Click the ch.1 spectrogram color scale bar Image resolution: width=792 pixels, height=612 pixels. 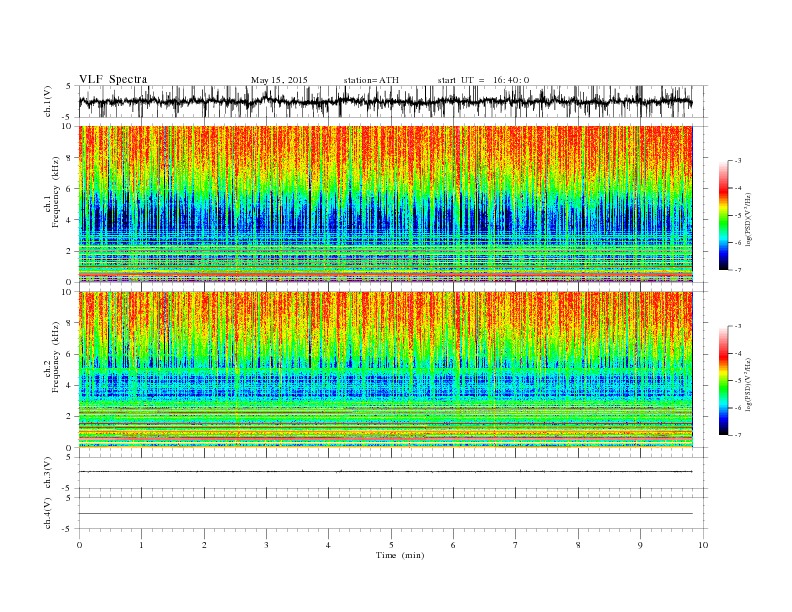(x=723, y=215)
